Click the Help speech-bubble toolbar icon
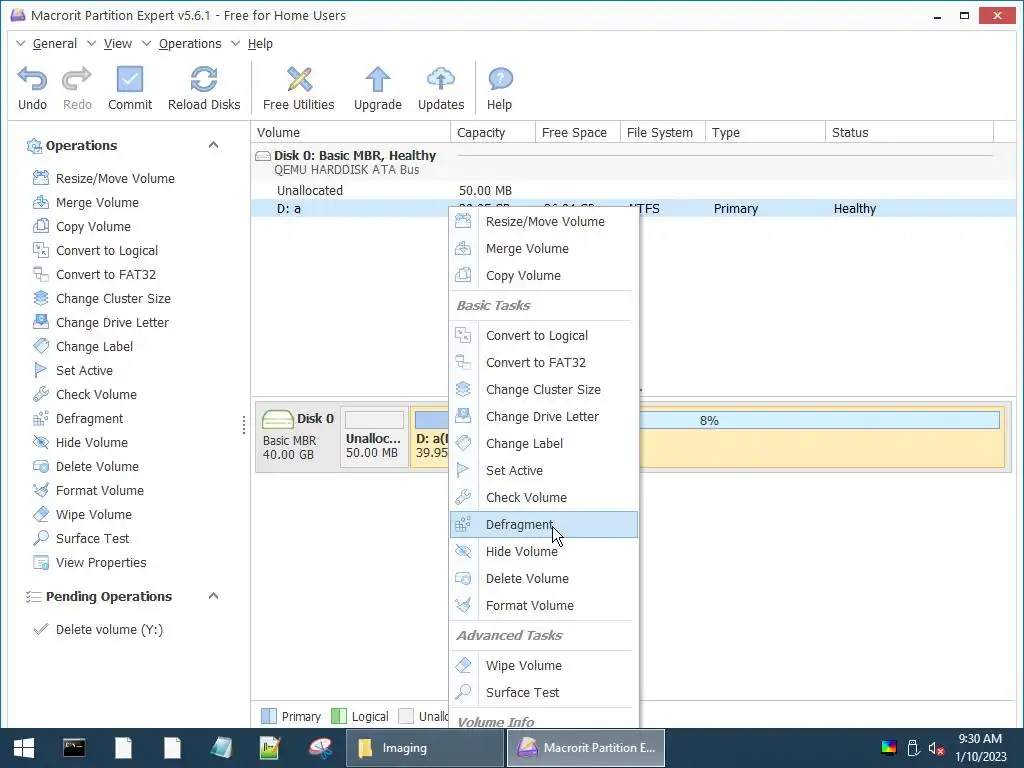The width and height of the screenshot is (1024, 768). 500,80
